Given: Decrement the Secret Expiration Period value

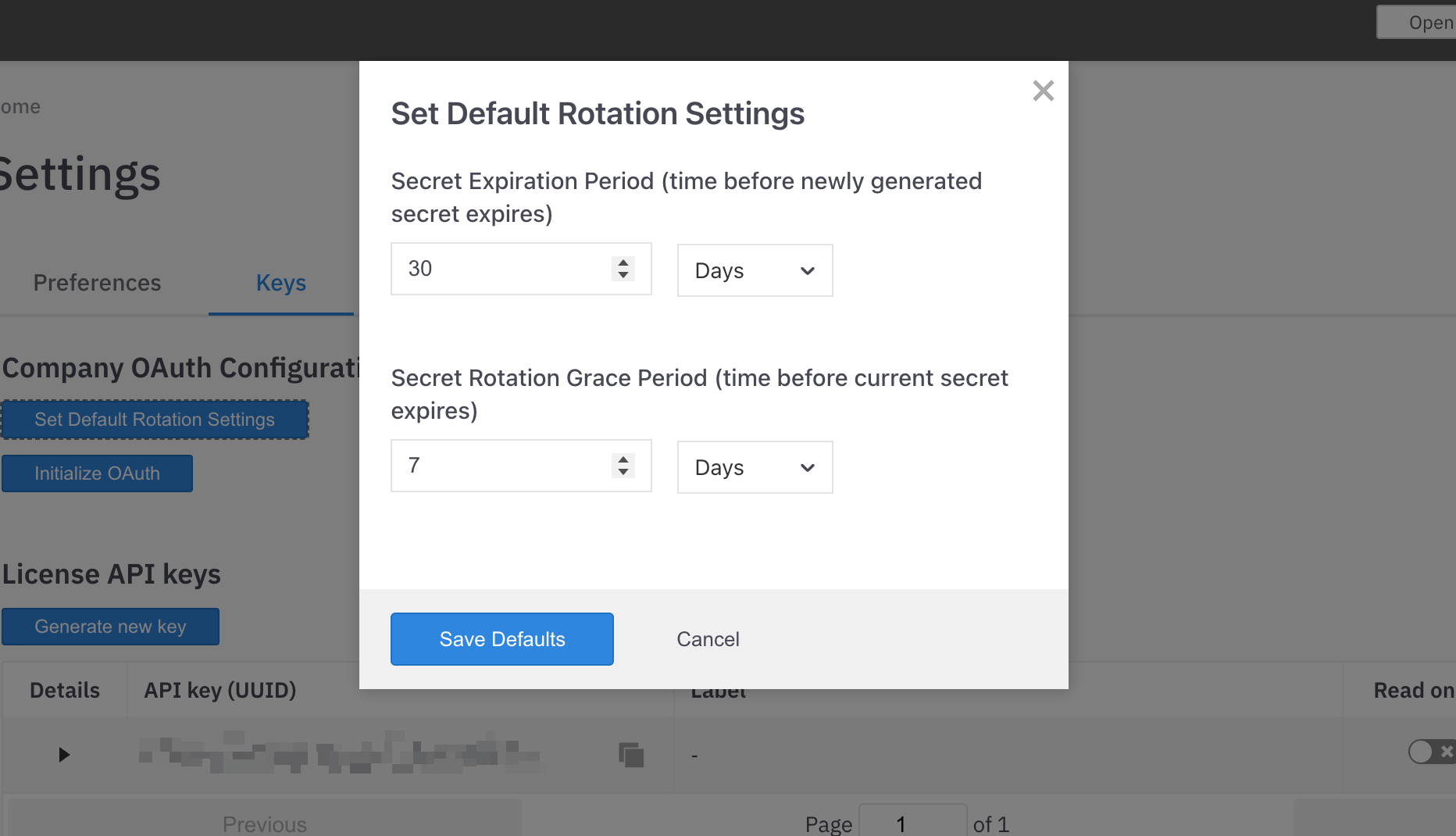Looking at the screenshot, I should [623, 275].
